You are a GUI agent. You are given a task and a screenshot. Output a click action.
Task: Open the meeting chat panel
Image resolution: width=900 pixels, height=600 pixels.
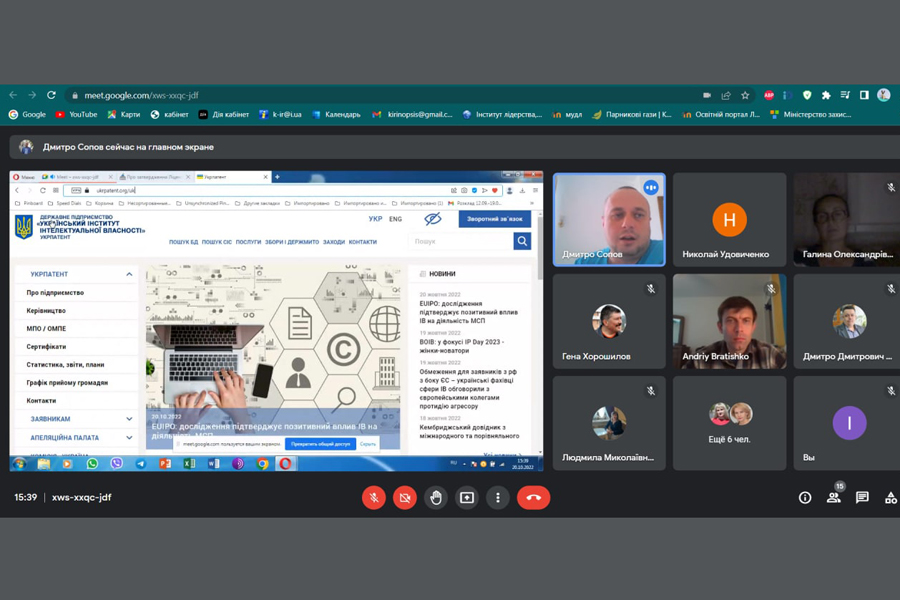pyautogui.click(x=862, y=498)
